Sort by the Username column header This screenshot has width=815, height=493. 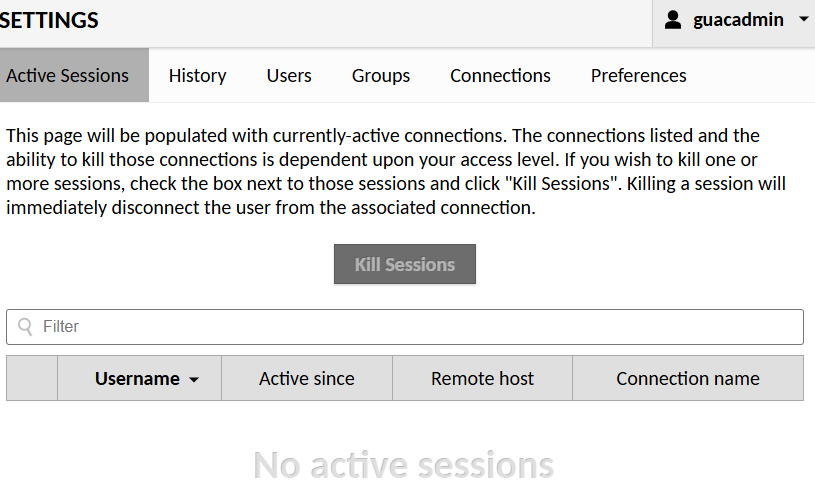tap(137, 379)
